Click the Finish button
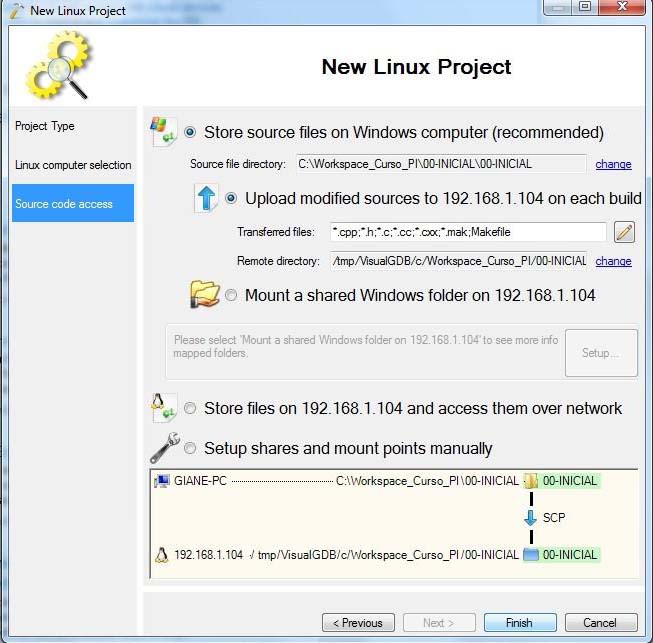653x643 pixels. (520, 623)
